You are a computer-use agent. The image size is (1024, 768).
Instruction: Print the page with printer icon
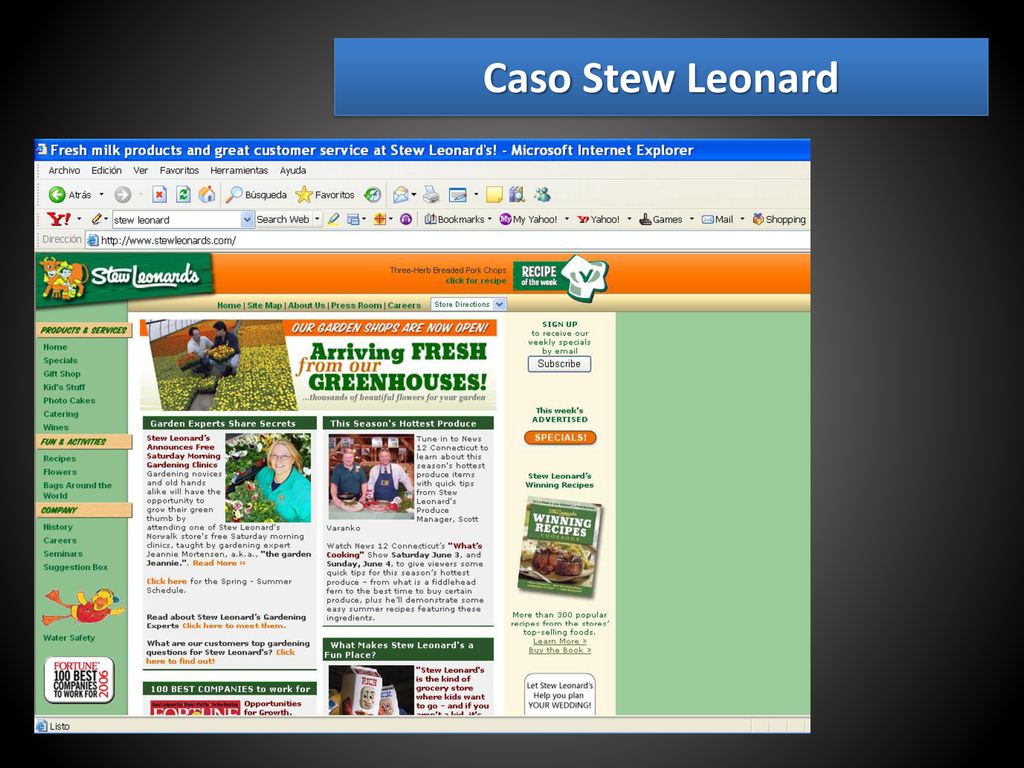pyautogui.click(x=431, y=195)
